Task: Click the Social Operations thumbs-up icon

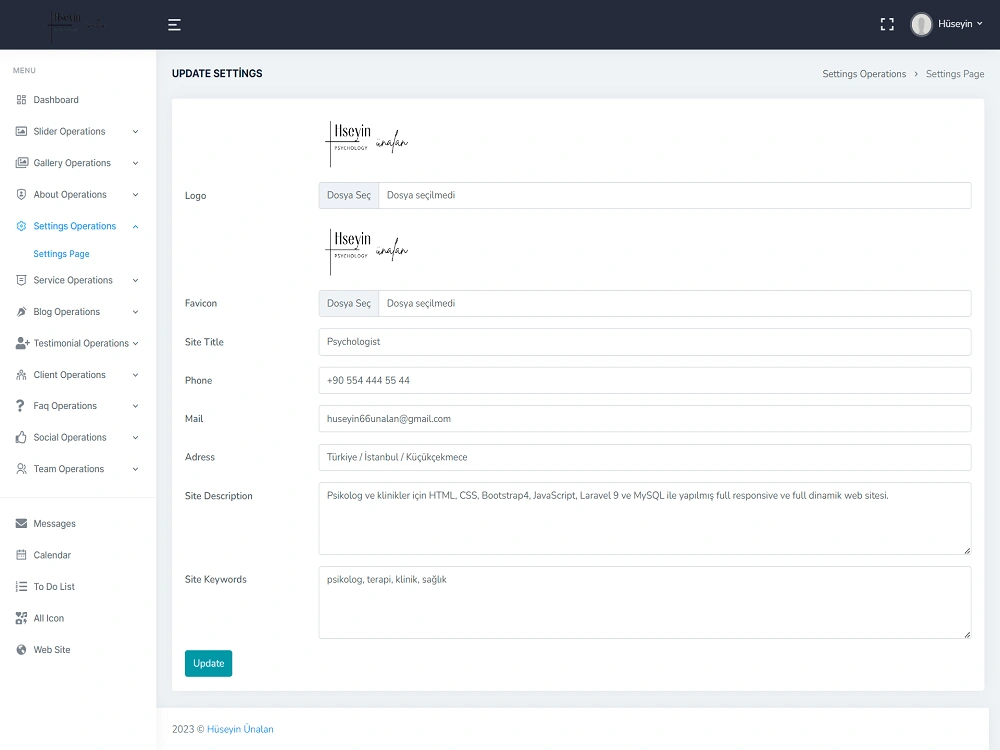Action: 21,438
